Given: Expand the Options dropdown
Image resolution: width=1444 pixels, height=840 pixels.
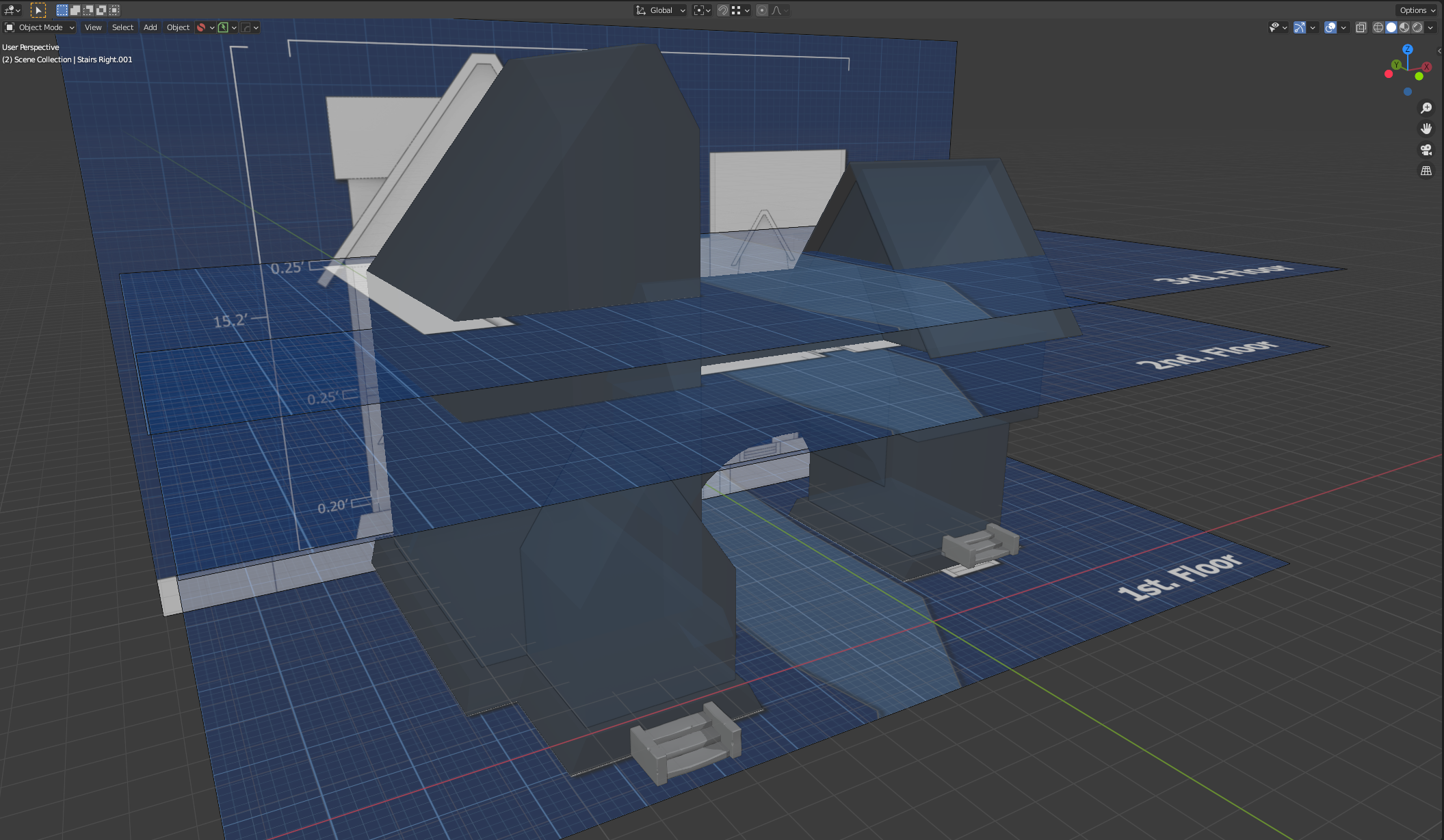Looking at the screenshot, I should coord(1416,10).
